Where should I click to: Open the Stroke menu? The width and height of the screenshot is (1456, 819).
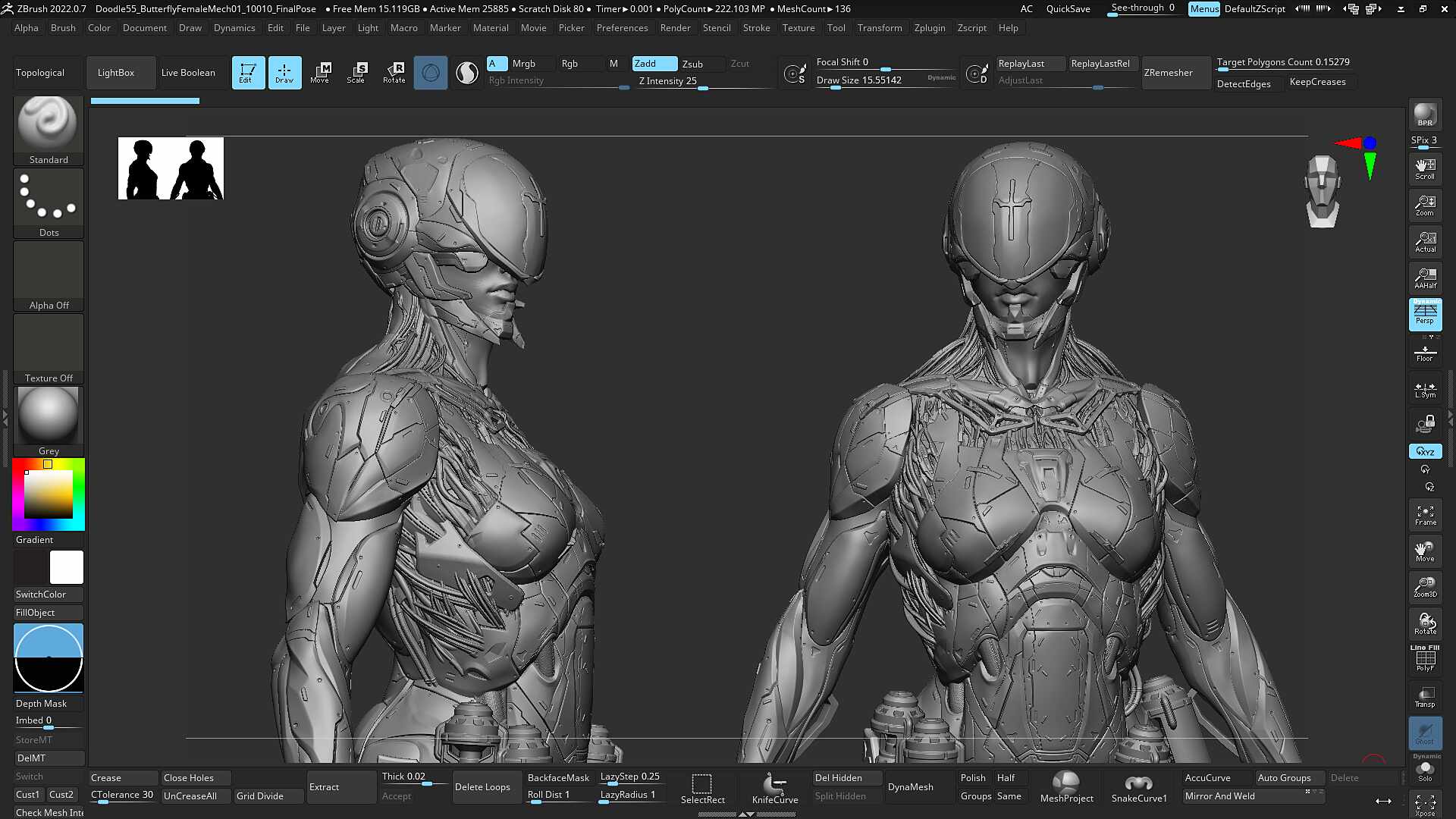(756, 28)
